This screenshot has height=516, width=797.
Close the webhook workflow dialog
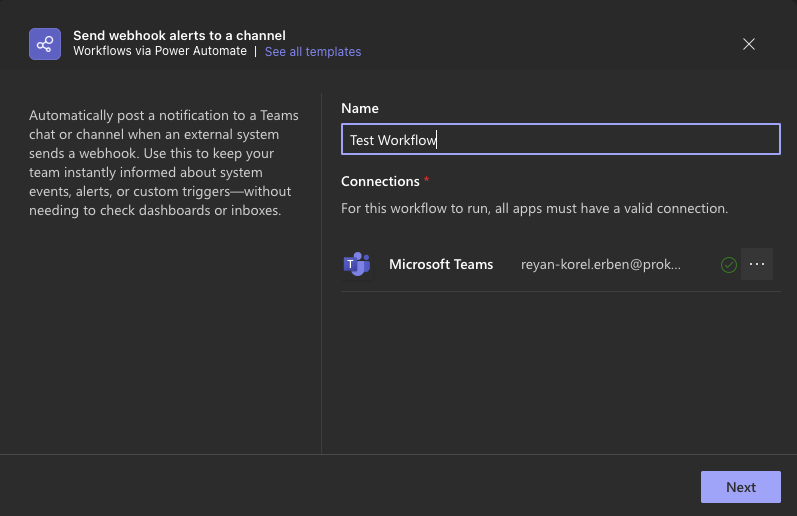pyautogui.click(x=749, y=44)
